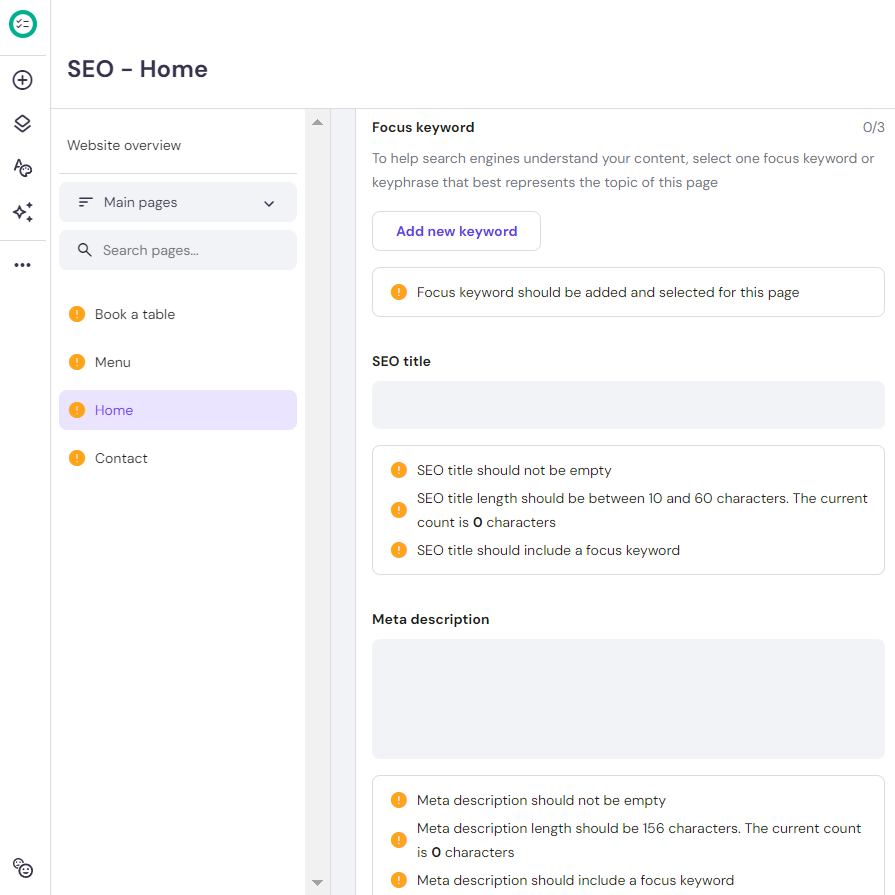
Task: Click the empty SEO title field
Action: pos(627,404)
